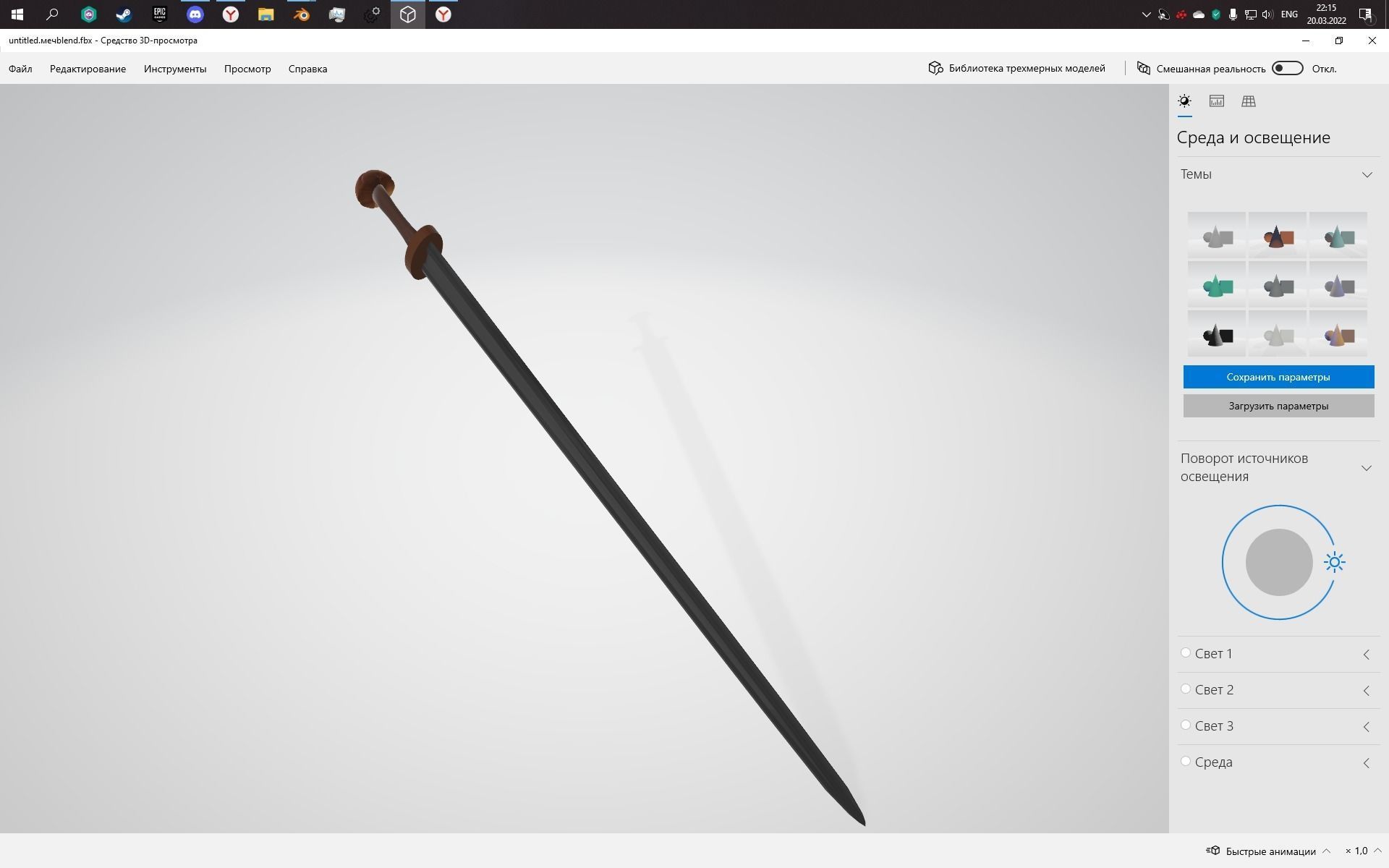Click Сохранить параметры button
Image resolution: width=1389 pixels, height=868 pixels.
pyautogui.click(x=1278, y=377)
